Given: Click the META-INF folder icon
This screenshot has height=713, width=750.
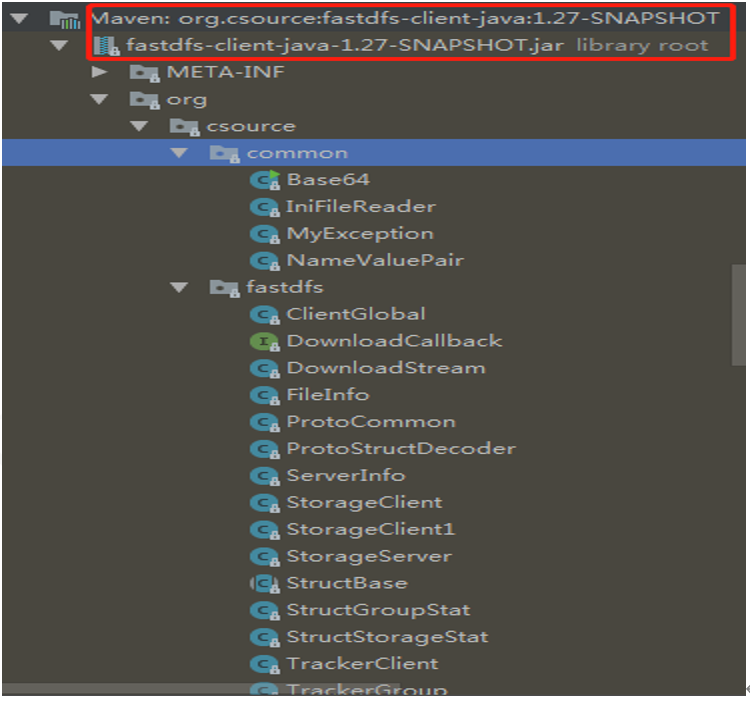Looking at the screenshot, I should click(x=144, y=73).
